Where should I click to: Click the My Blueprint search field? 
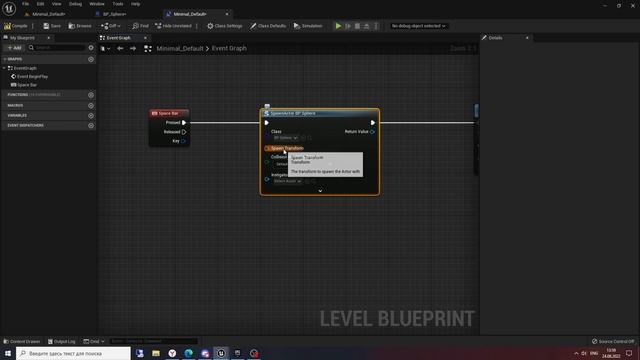pos(57,48)
